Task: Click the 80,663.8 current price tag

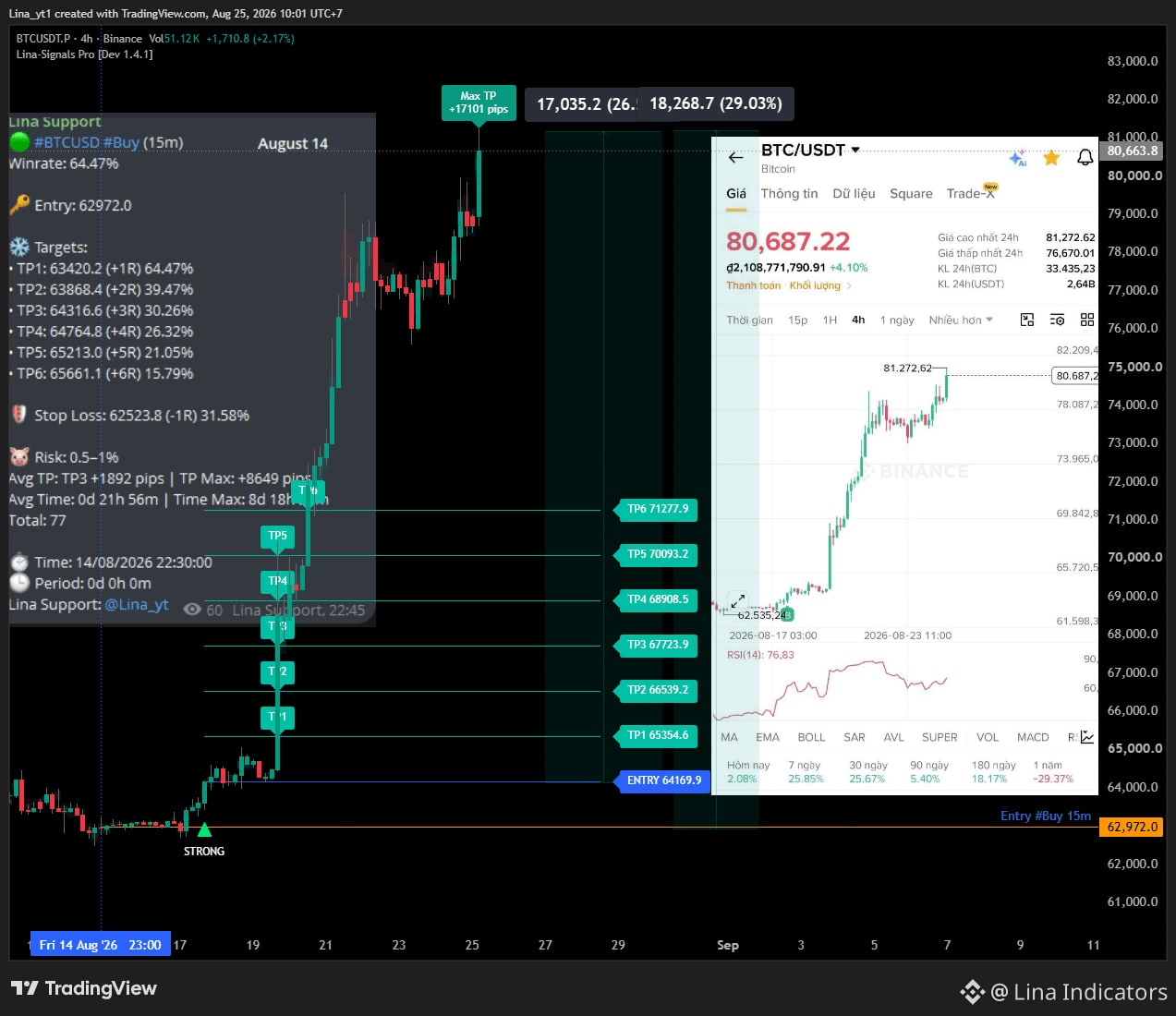Action: tap(1132, 151)
